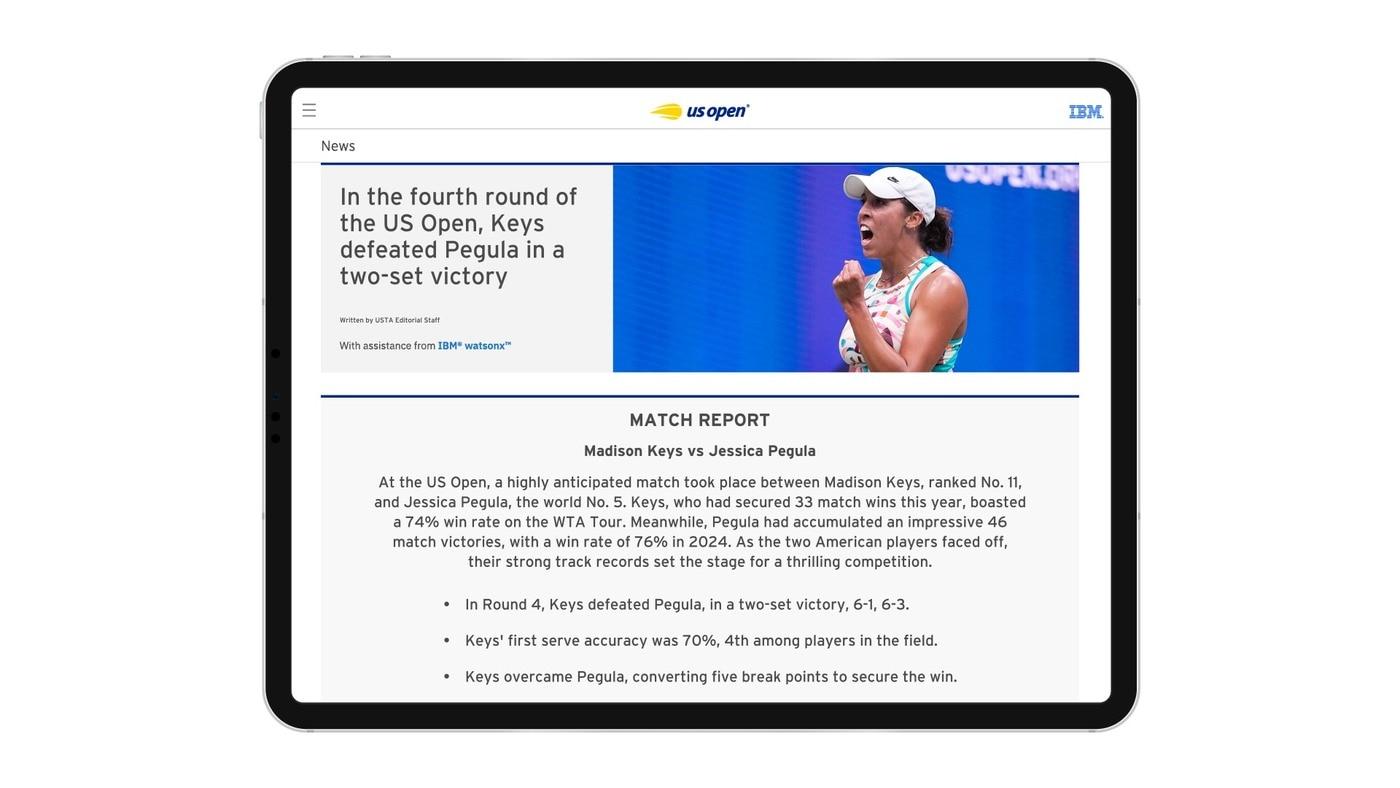Click the US Open logo
1400x788 pixels.
click(699, 111)
